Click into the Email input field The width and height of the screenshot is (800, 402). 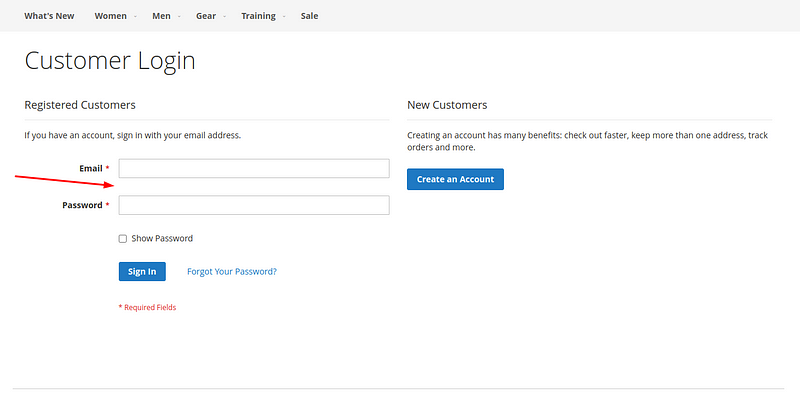[254, 168]
